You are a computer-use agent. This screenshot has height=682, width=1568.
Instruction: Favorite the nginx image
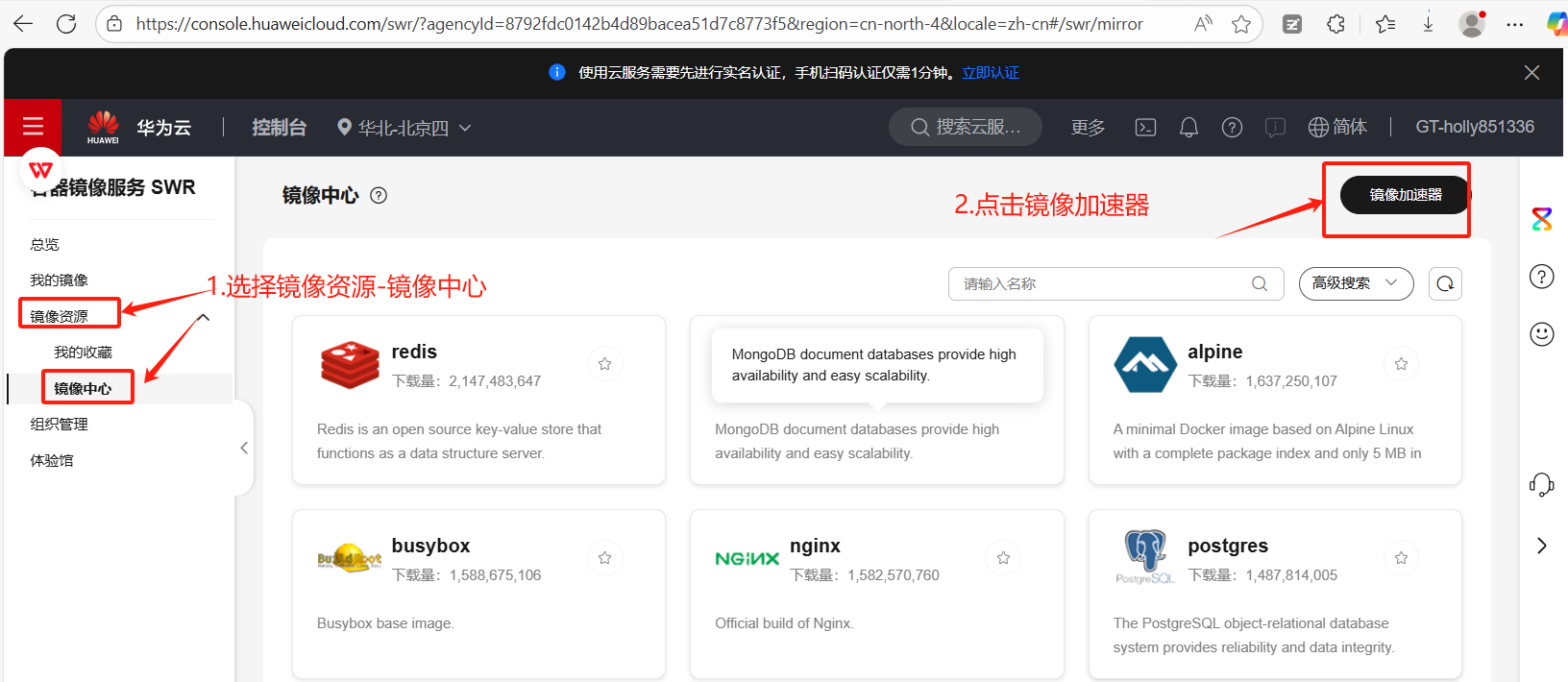pyautogui.click(x=1003, y=558)
